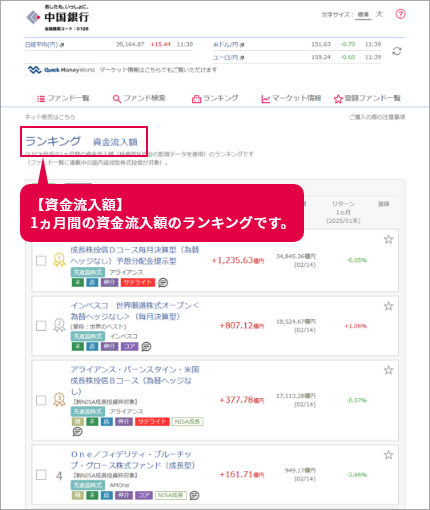Open インベスコ 世界厳選株式オープン fund link
430x510 pixels.
click(135, 311)
